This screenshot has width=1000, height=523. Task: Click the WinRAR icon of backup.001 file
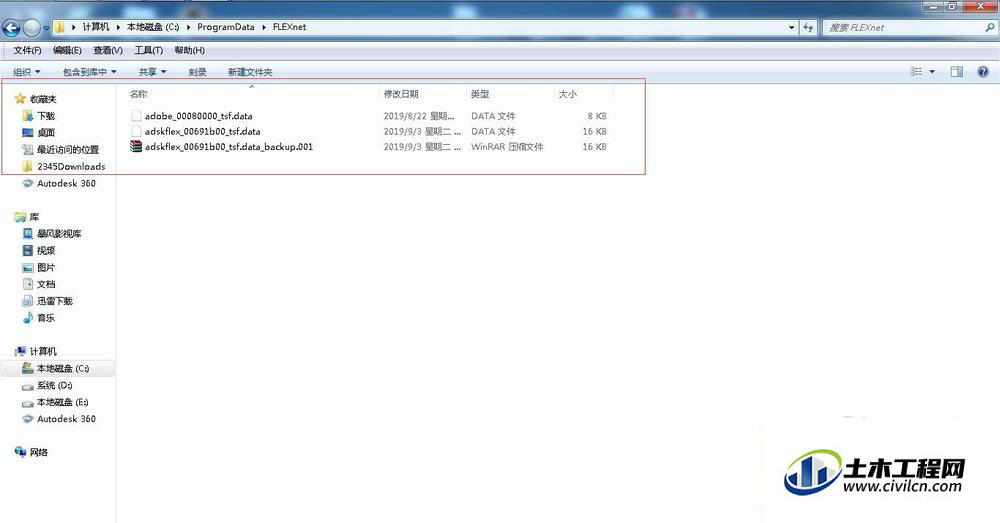click(x=135, y=147)
